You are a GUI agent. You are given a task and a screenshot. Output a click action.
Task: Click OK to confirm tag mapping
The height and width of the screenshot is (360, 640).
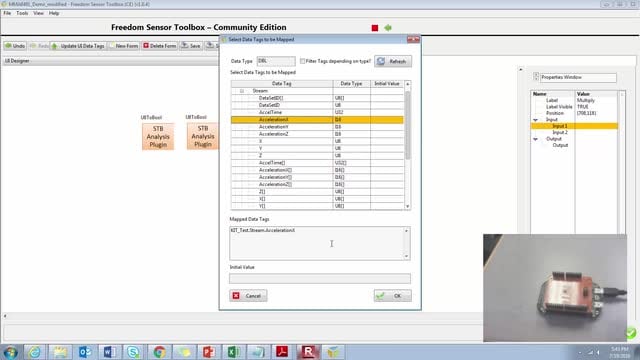[392, 296]
